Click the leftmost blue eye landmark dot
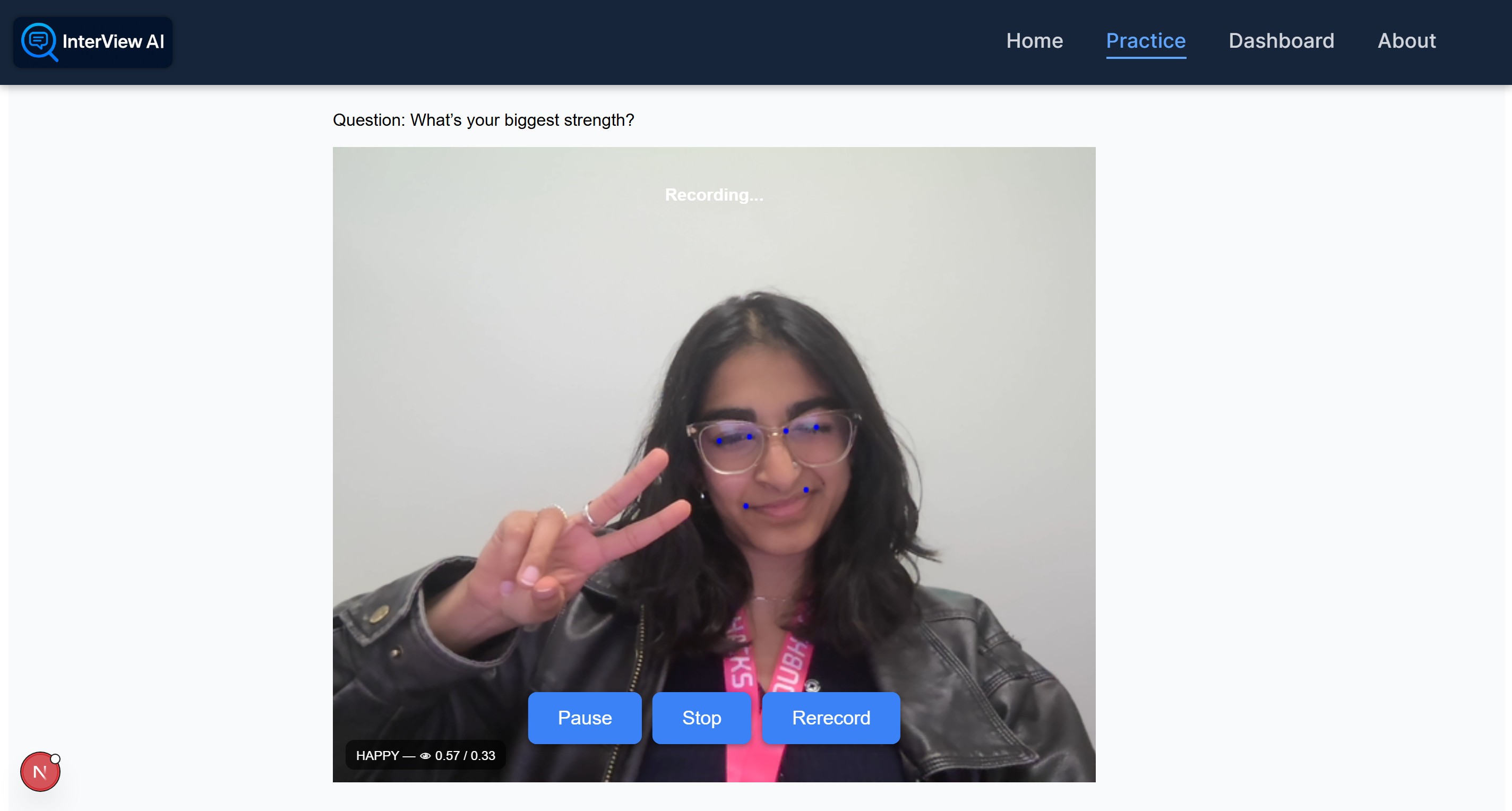 719,441
